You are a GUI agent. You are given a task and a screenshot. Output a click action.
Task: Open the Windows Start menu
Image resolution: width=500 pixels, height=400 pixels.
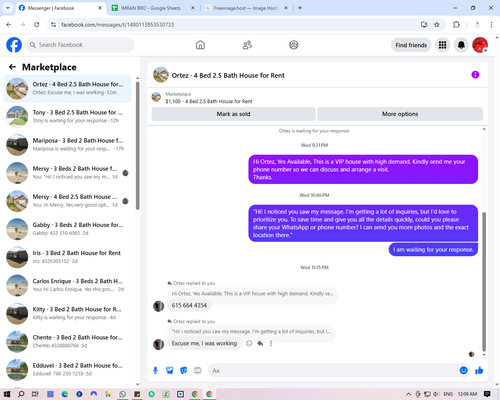point(7,394)
